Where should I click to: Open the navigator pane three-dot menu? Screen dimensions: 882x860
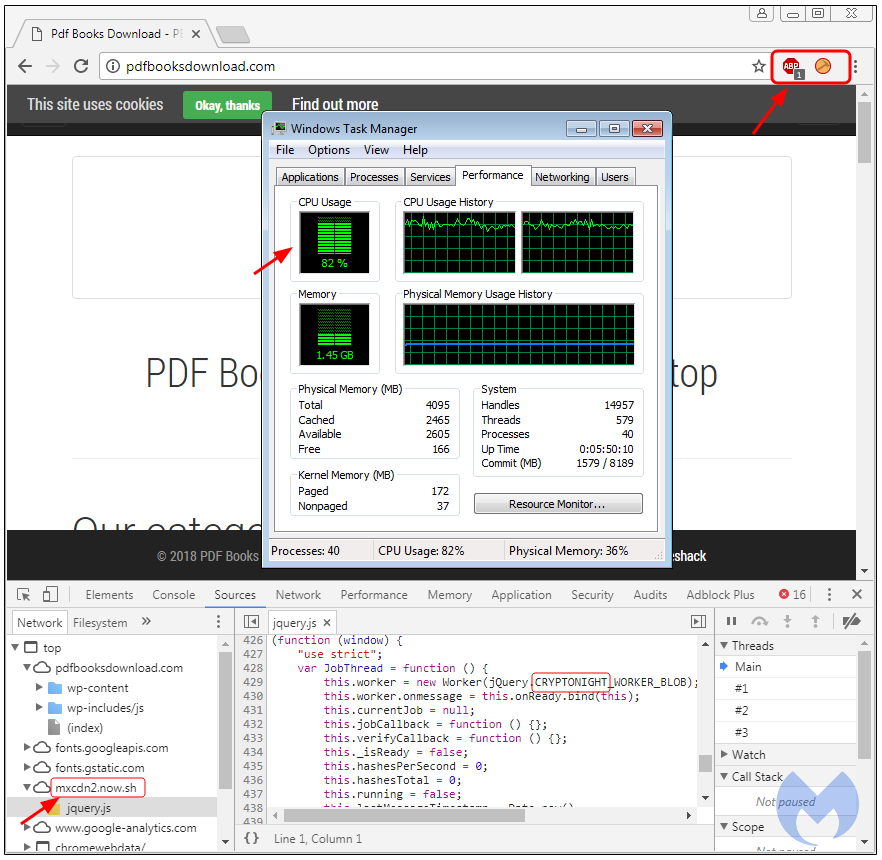tap(218, 622)
